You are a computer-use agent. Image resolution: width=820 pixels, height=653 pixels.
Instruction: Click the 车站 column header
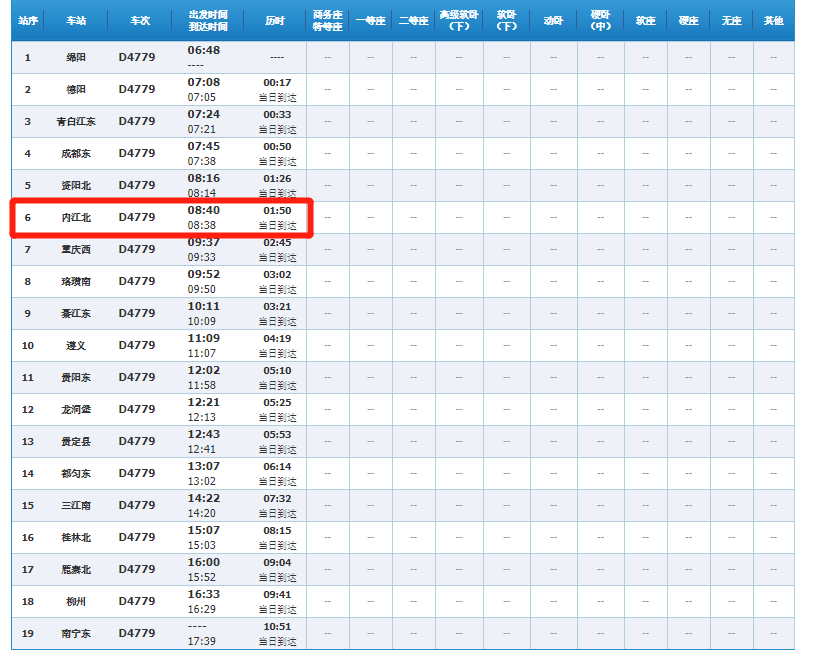pyautogui.click(x=76, y=21)
